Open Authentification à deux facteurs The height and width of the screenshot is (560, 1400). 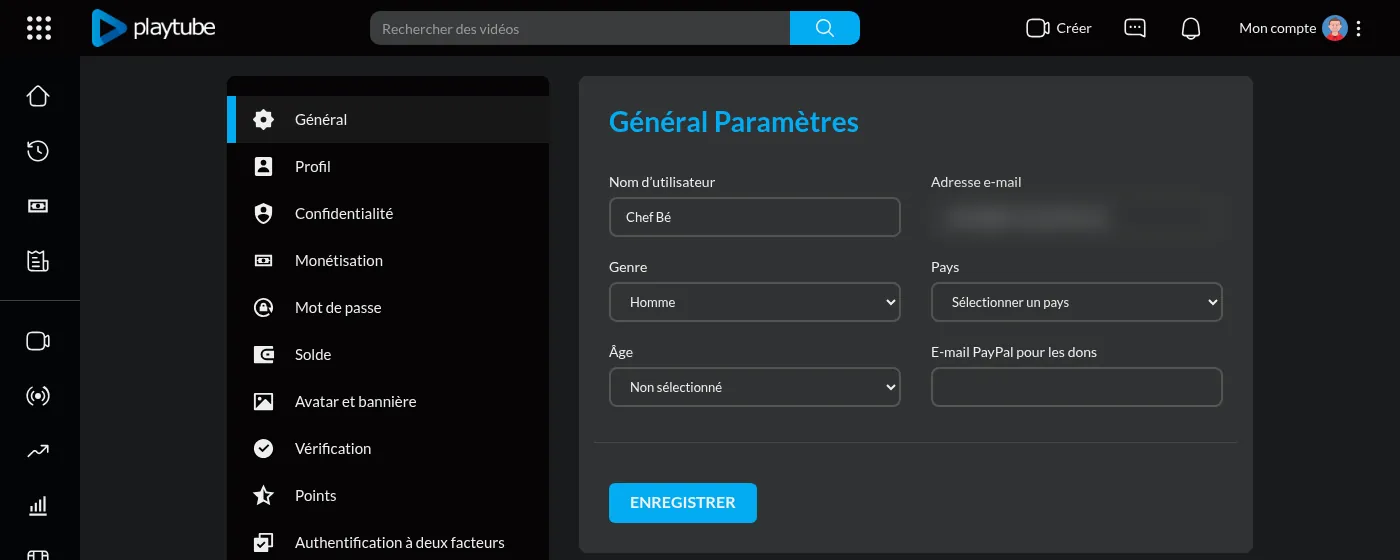388,542
